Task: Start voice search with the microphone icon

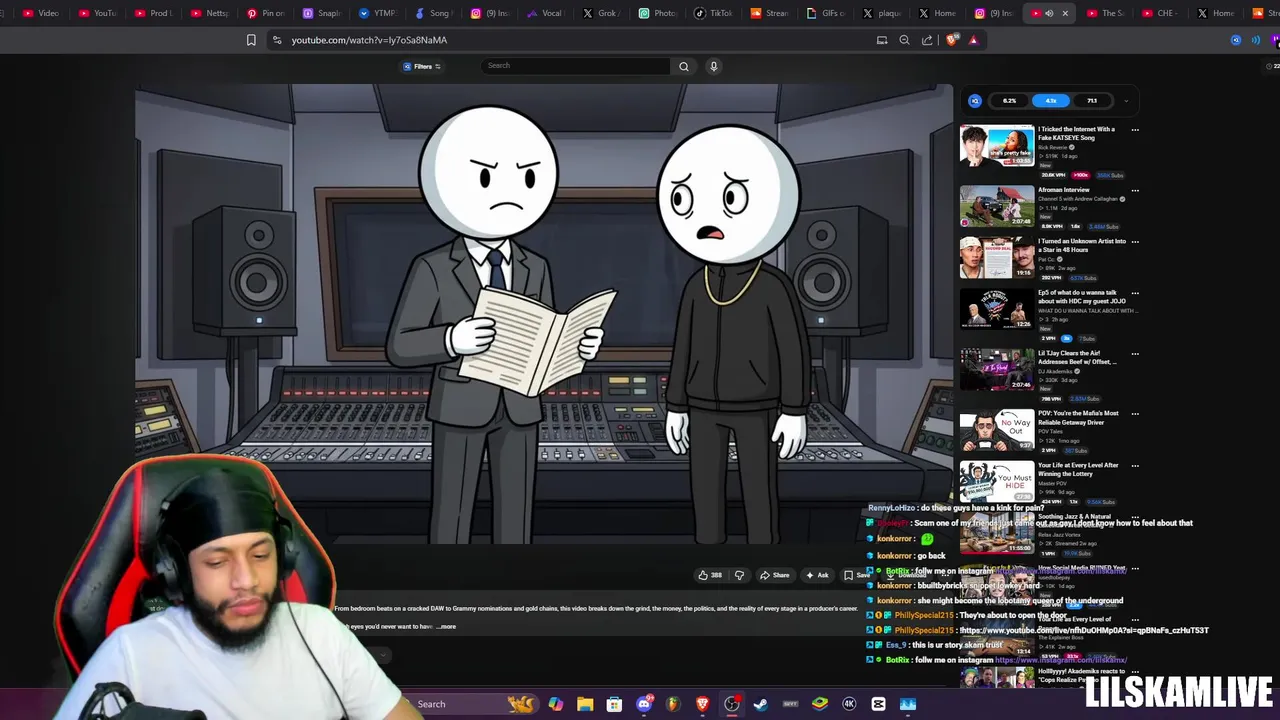Action: (x=714, y=66)
